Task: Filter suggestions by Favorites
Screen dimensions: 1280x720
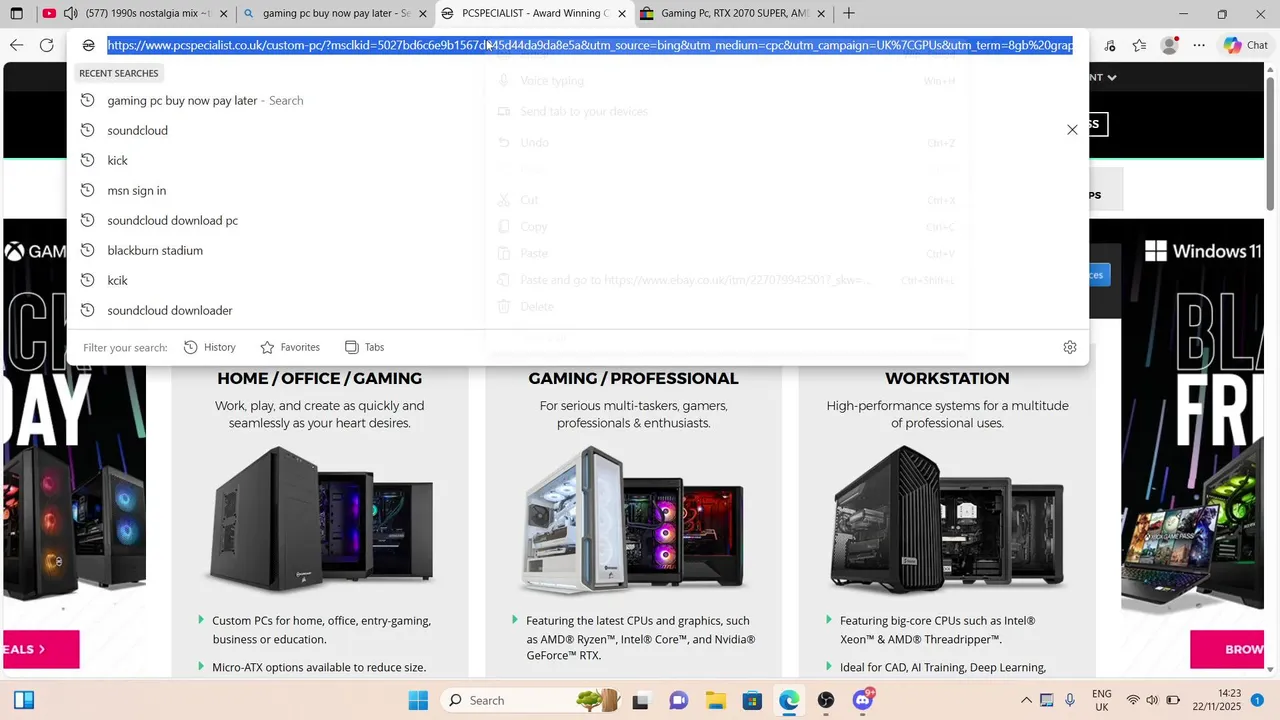Action: (290, 347)
